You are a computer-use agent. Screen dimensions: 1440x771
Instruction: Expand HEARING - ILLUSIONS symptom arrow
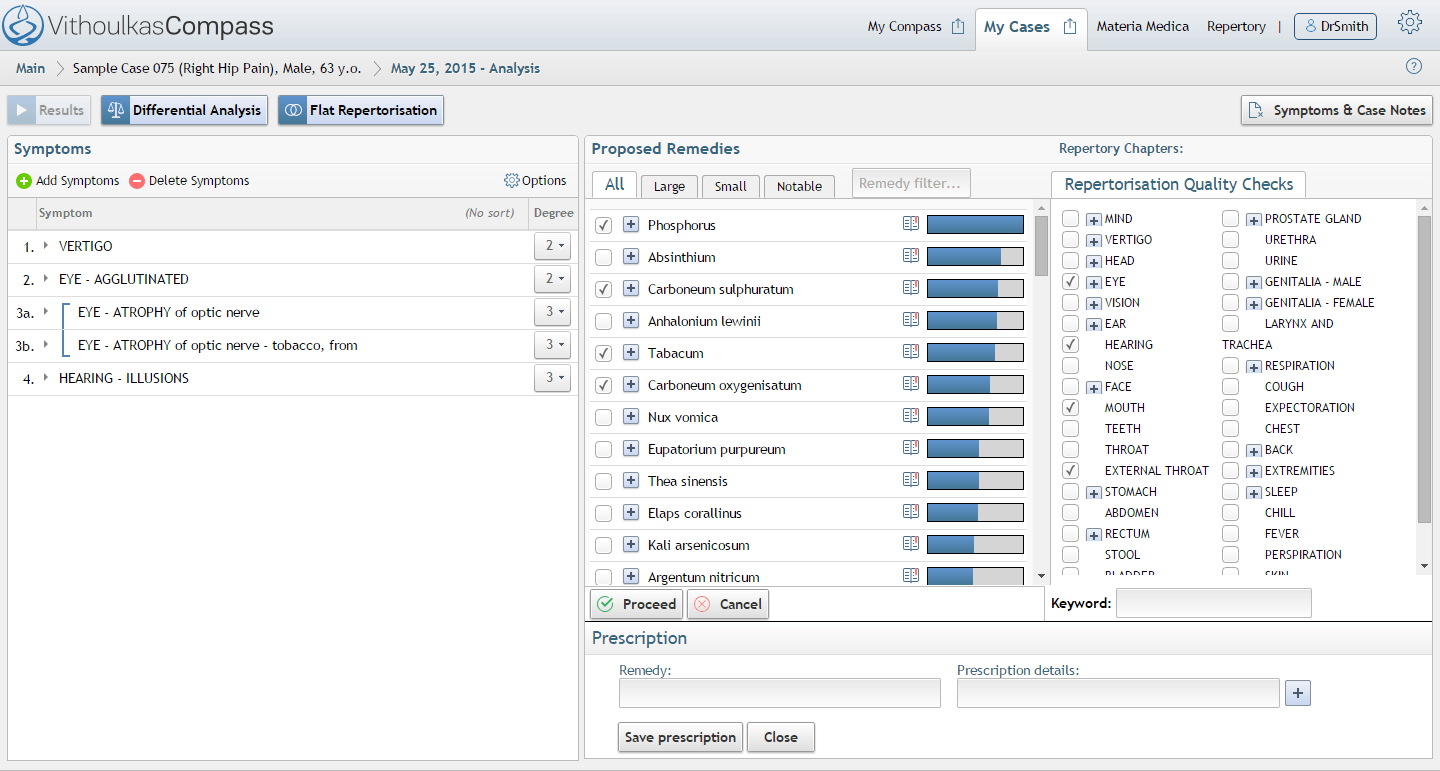click(46, 377)
